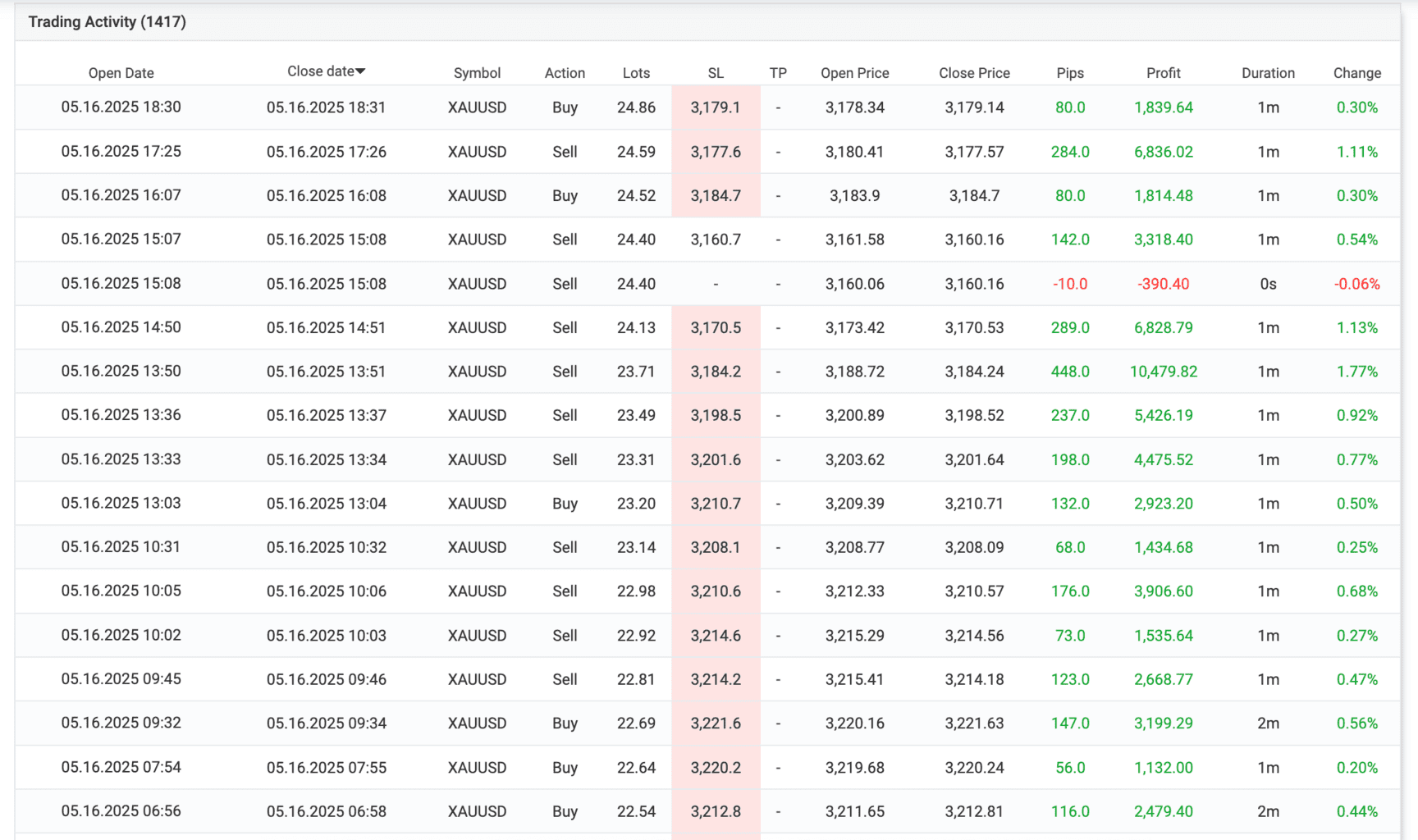
Task: Sort by the Lots column header
Action: tap(636, 73)
